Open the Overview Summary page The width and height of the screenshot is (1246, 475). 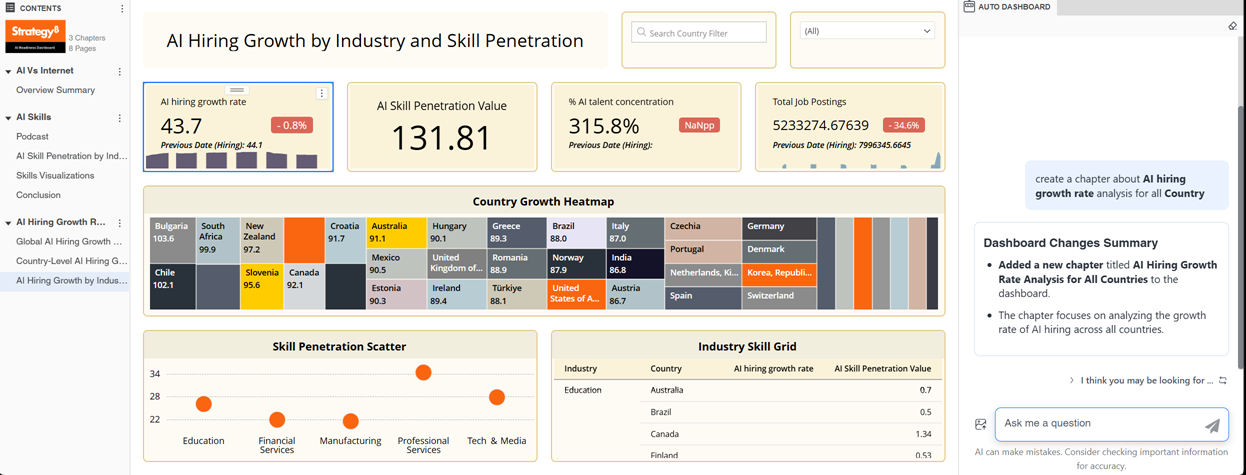pyautogui.click(x=55, y=90)
